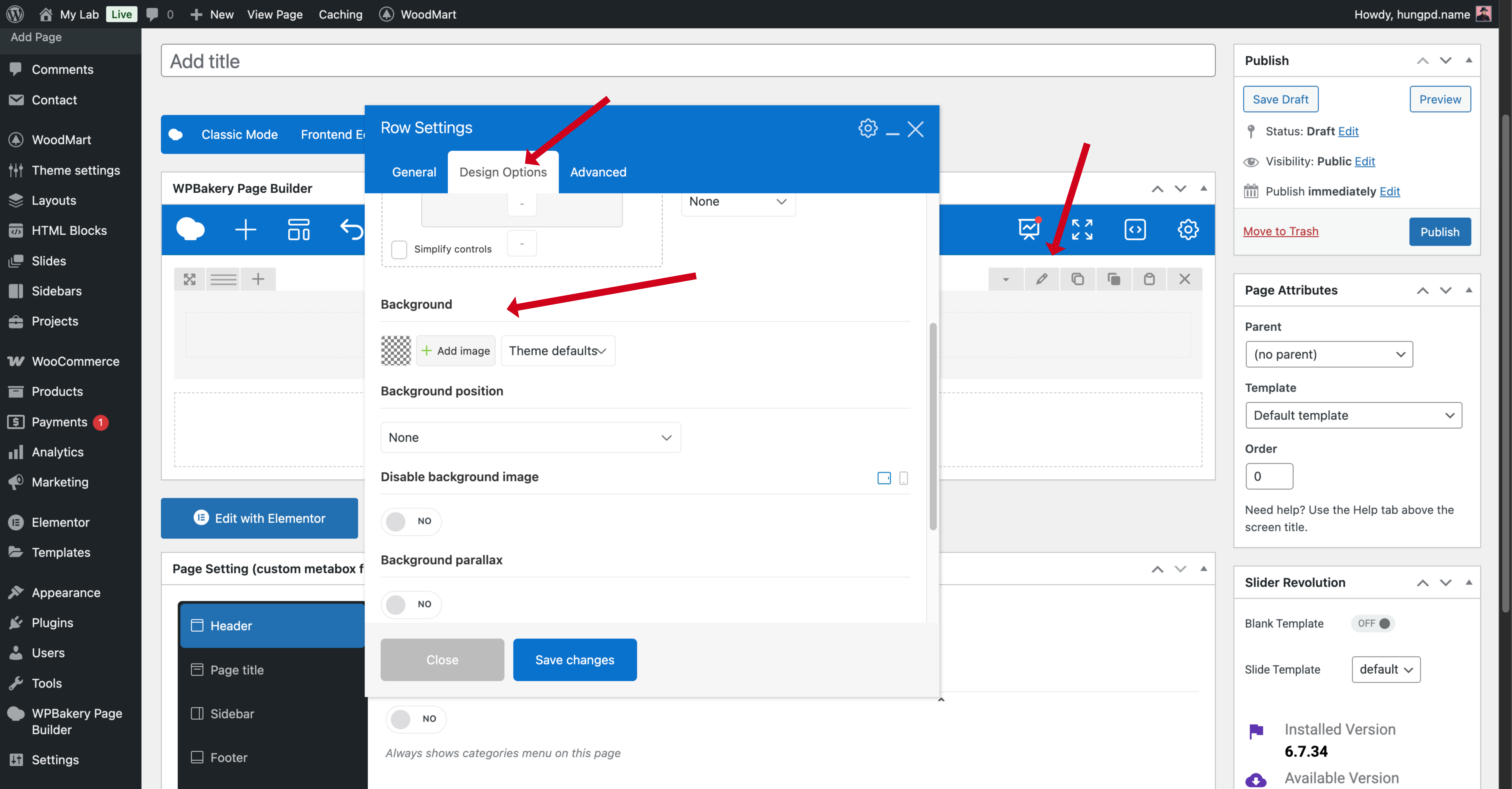This screenshot has height=789, width=1512.
Task: Select the Design Options tab
Action: [503, 172]
